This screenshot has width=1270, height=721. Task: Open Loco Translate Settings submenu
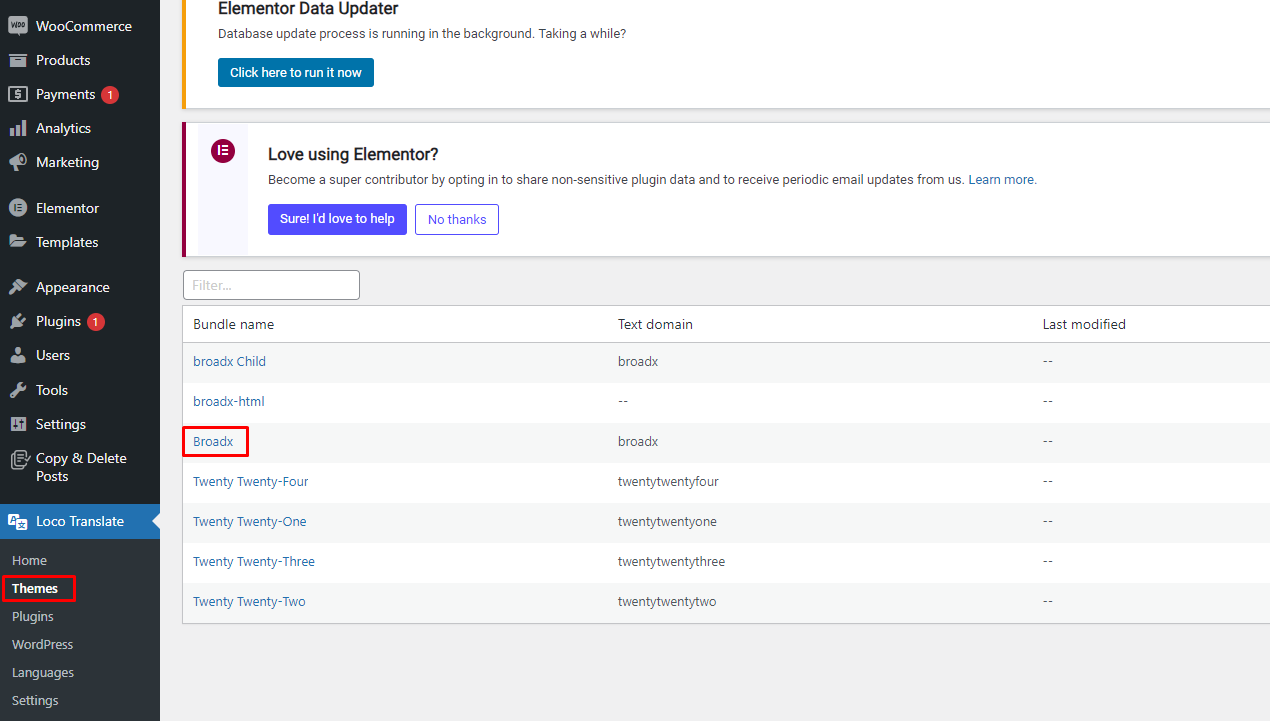[35, 700]
